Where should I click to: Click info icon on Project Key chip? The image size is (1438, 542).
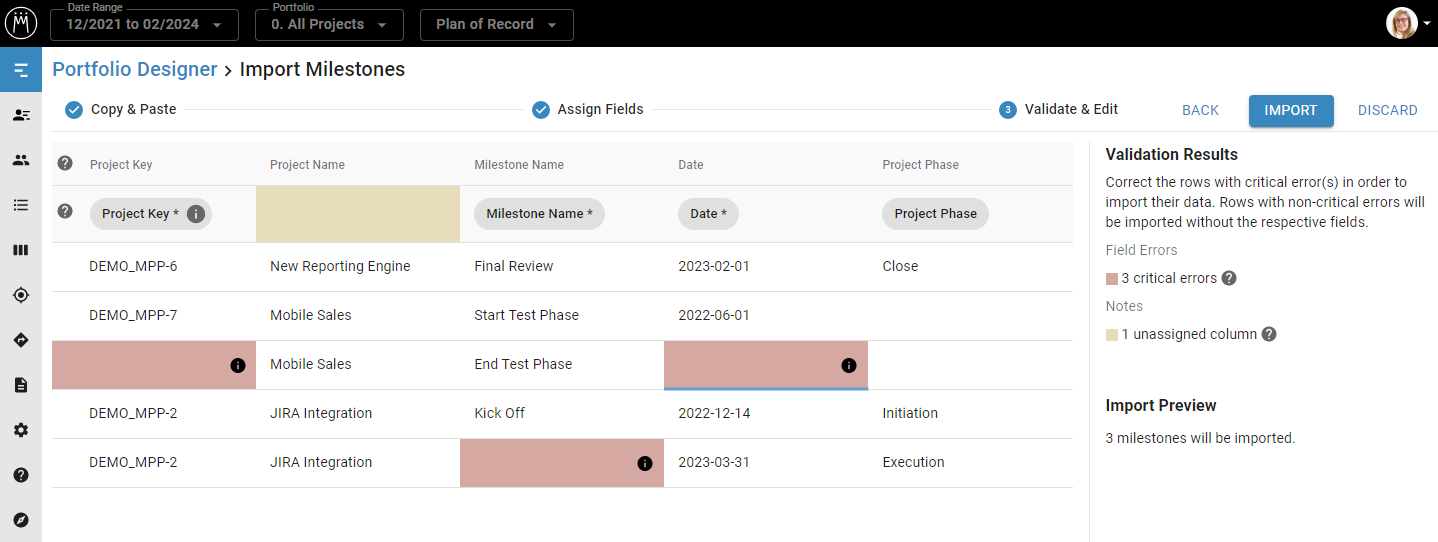click(196, 214)
